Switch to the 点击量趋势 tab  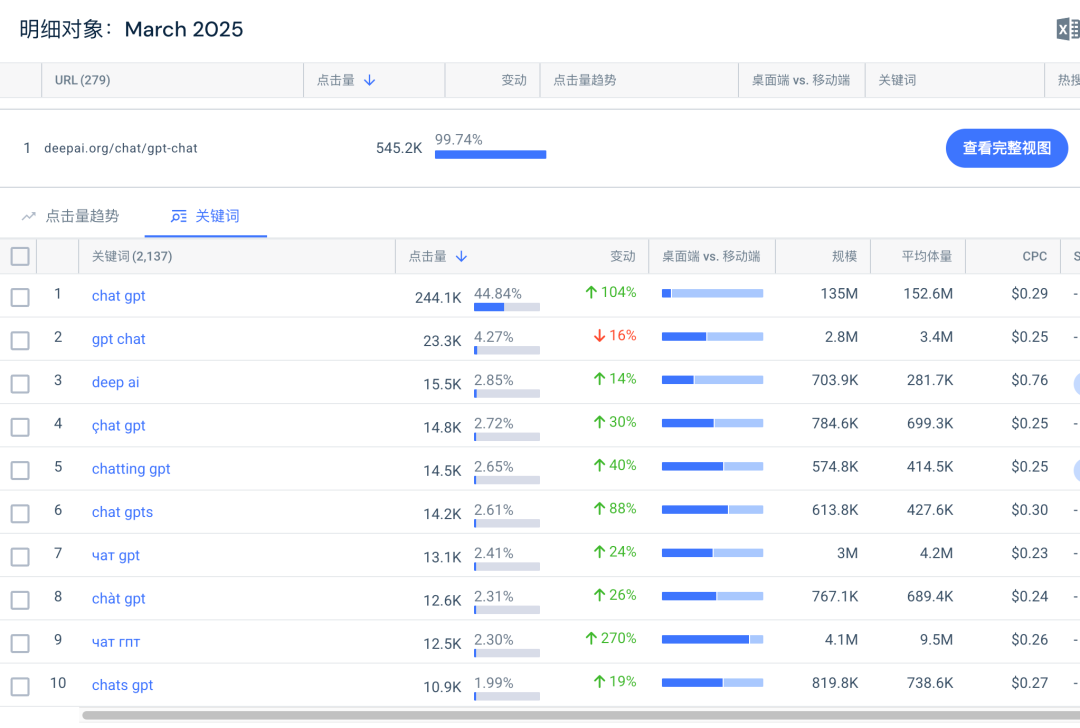coord(71,216)
